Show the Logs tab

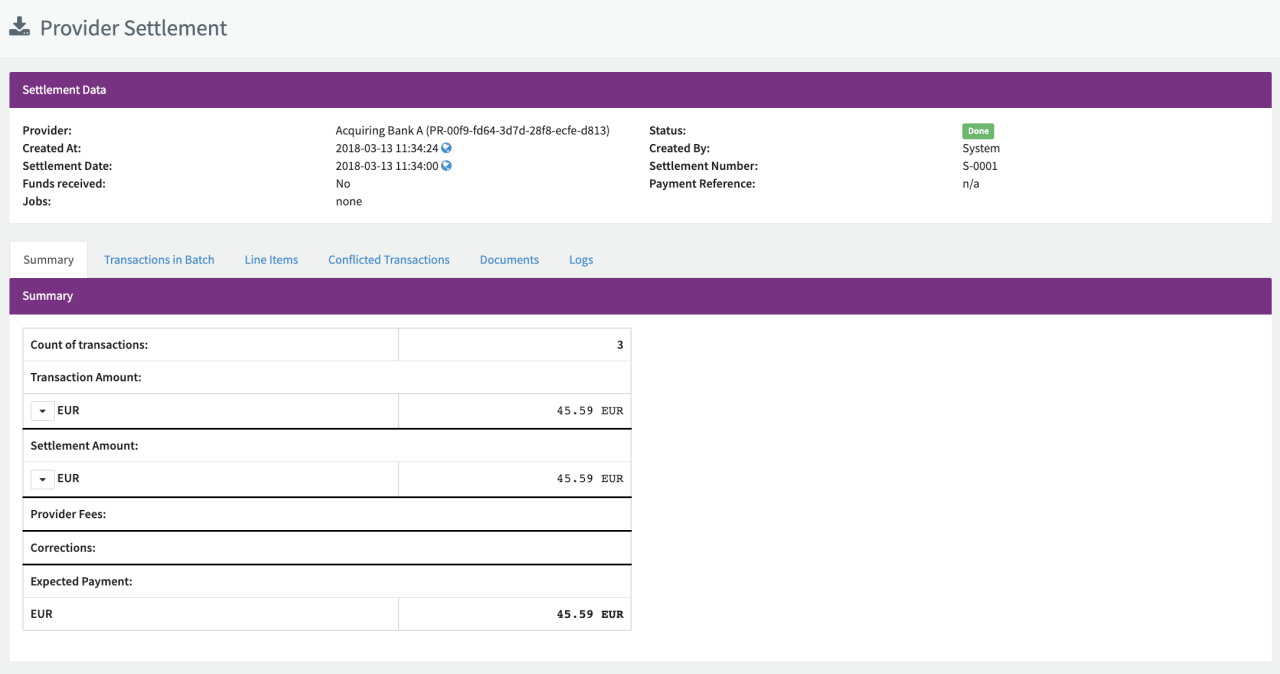pos(581,260)
